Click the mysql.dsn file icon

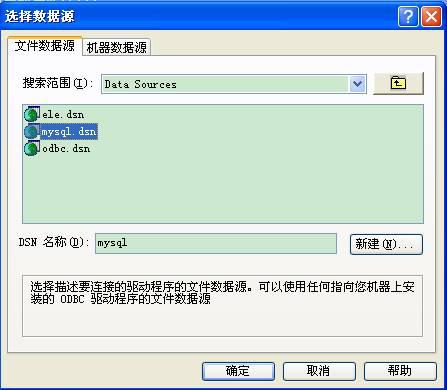32,131
